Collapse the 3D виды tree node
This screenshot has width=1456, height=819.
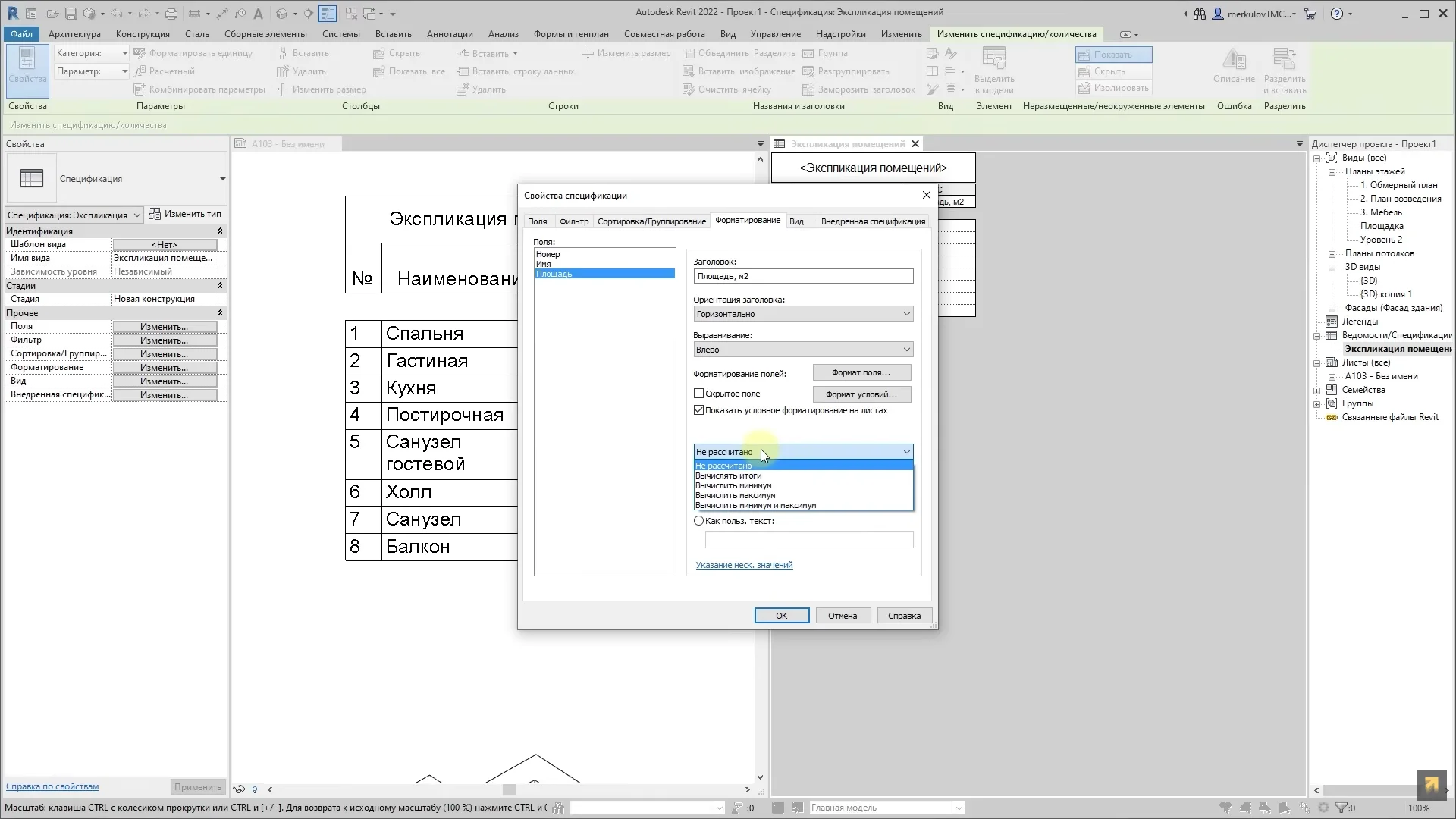pos(1332,268)
